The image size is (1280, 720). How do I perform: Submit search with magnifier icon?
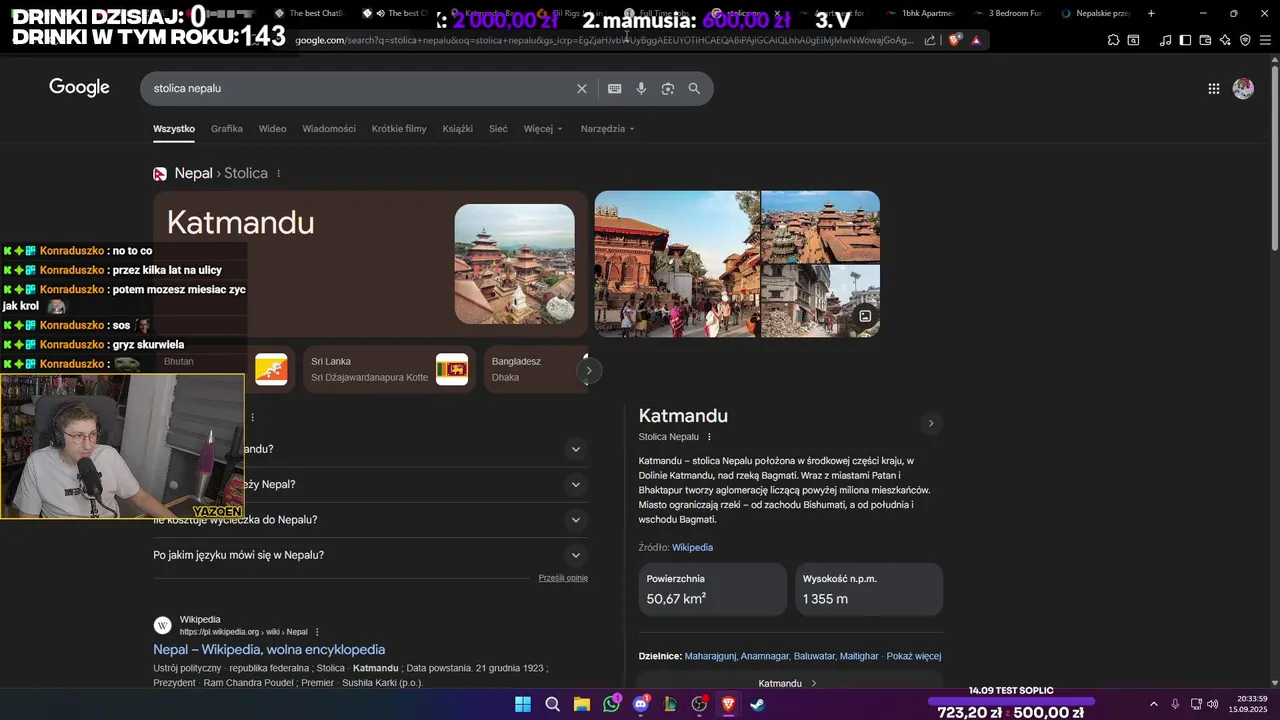coord(694,89)
